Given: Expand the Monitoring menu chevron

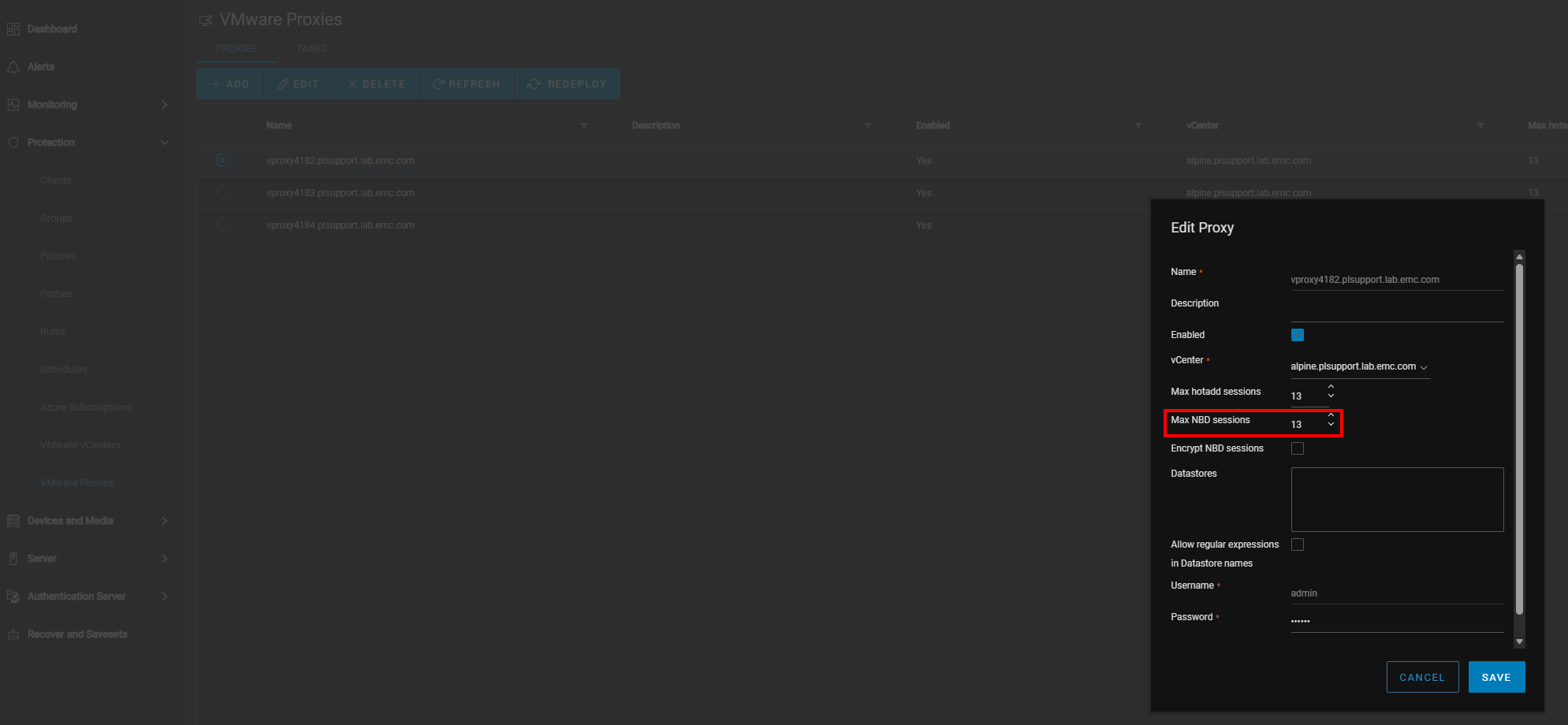Looking at the screenshot, I should click(x=165, y=105).
